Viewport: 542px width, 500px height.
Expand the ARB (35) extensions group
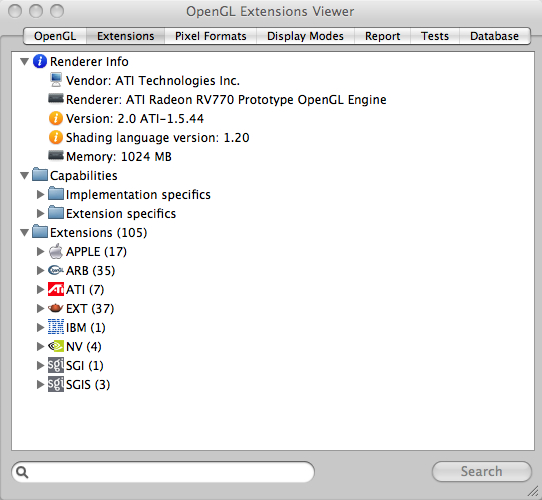coord(40,270)
